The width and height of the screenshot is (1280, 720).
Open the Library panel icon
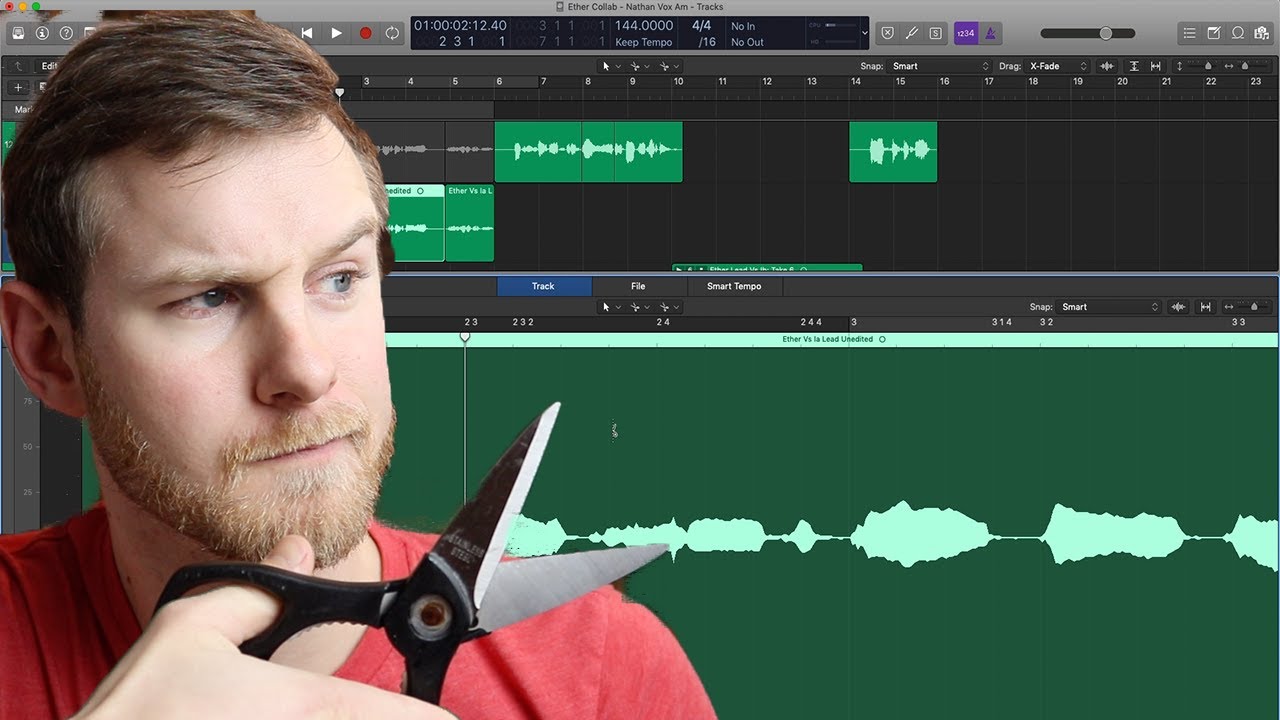[x=18, y=33]
